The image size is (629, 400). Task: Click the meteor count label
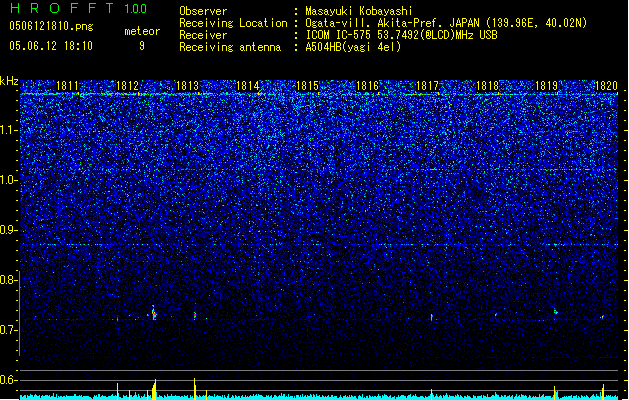pyautogui.click(x=142, y=31)
